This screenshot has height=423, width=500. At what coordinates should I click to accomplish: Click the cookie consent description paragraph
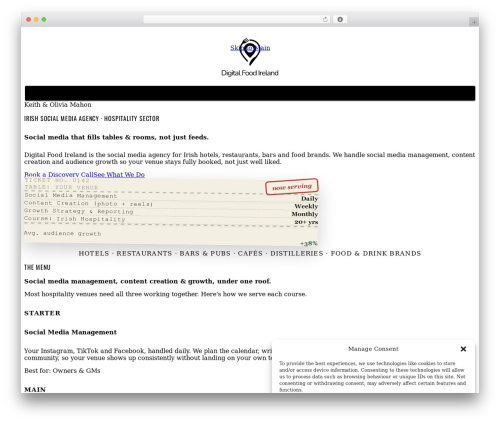(372, 377)
